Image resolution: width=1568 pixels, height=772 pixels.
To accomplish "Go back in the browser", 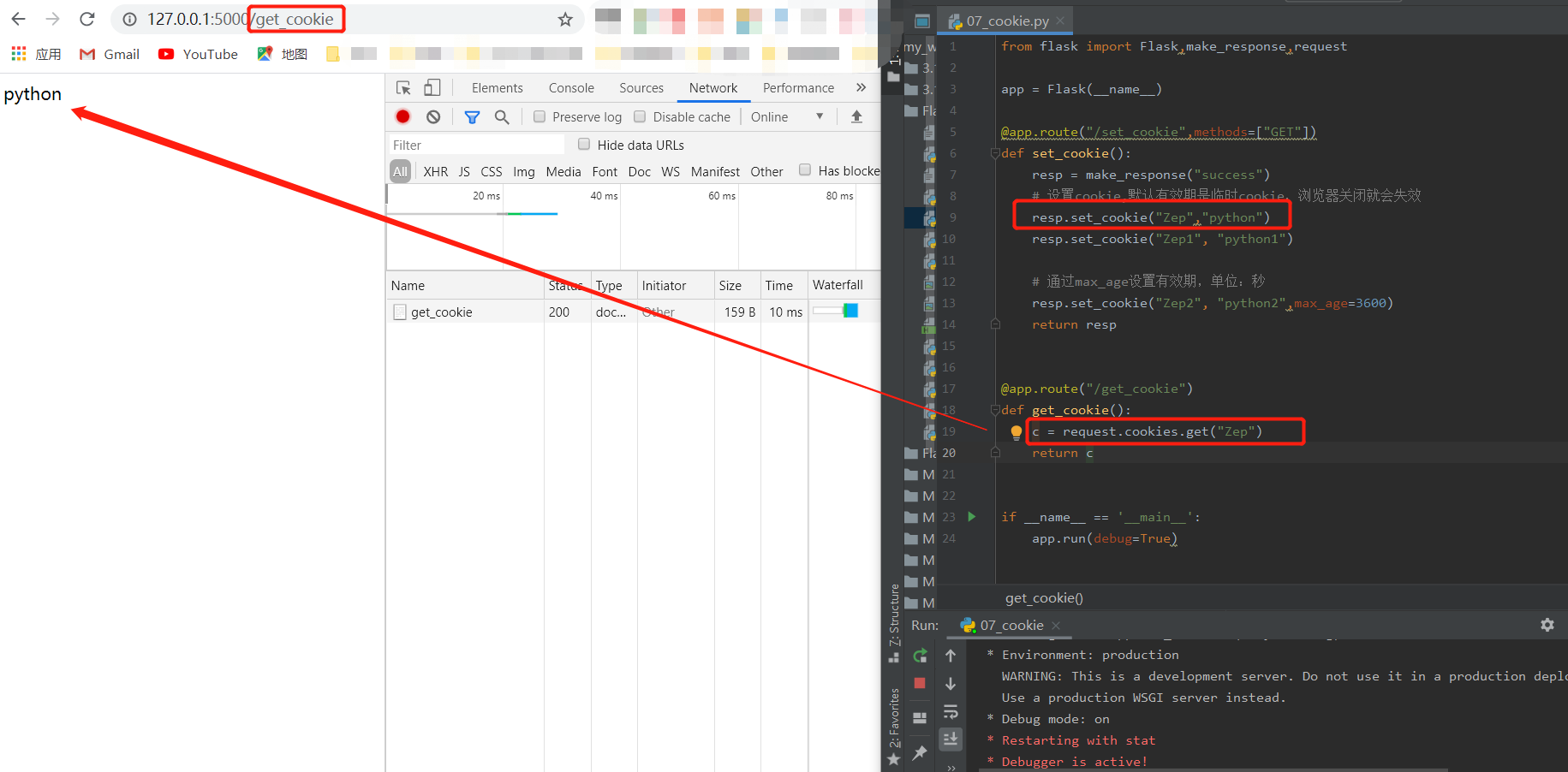I will [18, 19].
